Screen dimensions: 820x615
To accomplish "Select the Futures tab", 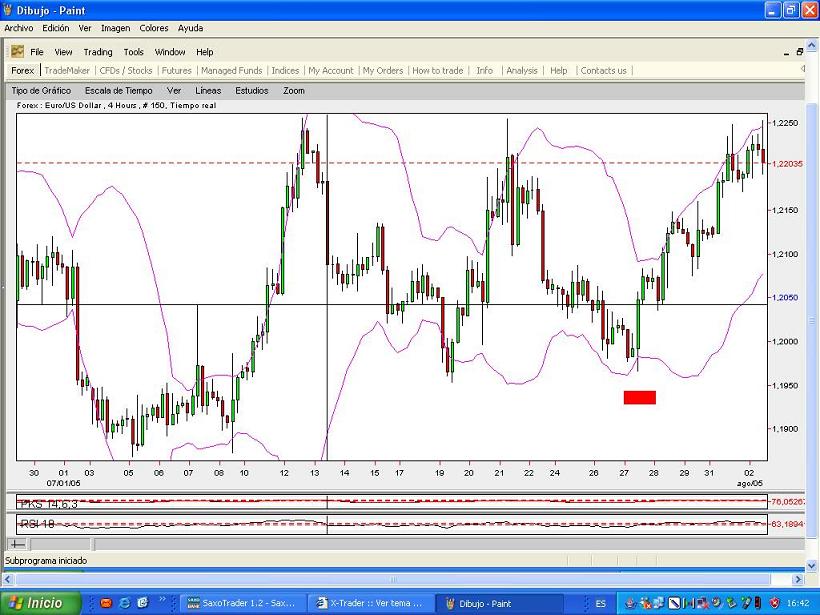I will coord(176,71).
